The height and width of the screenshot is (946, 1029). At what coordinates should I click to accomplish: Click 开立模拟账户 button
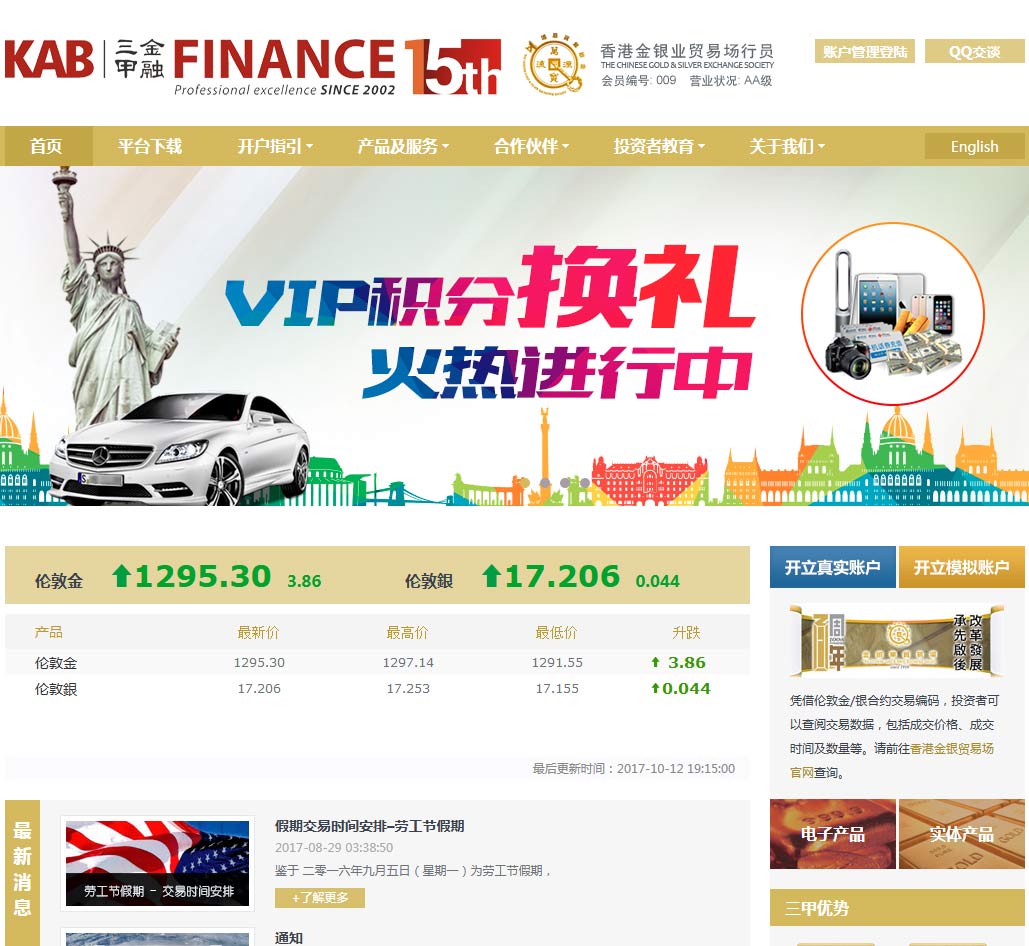pyautogui.click(x=961, y=567)
